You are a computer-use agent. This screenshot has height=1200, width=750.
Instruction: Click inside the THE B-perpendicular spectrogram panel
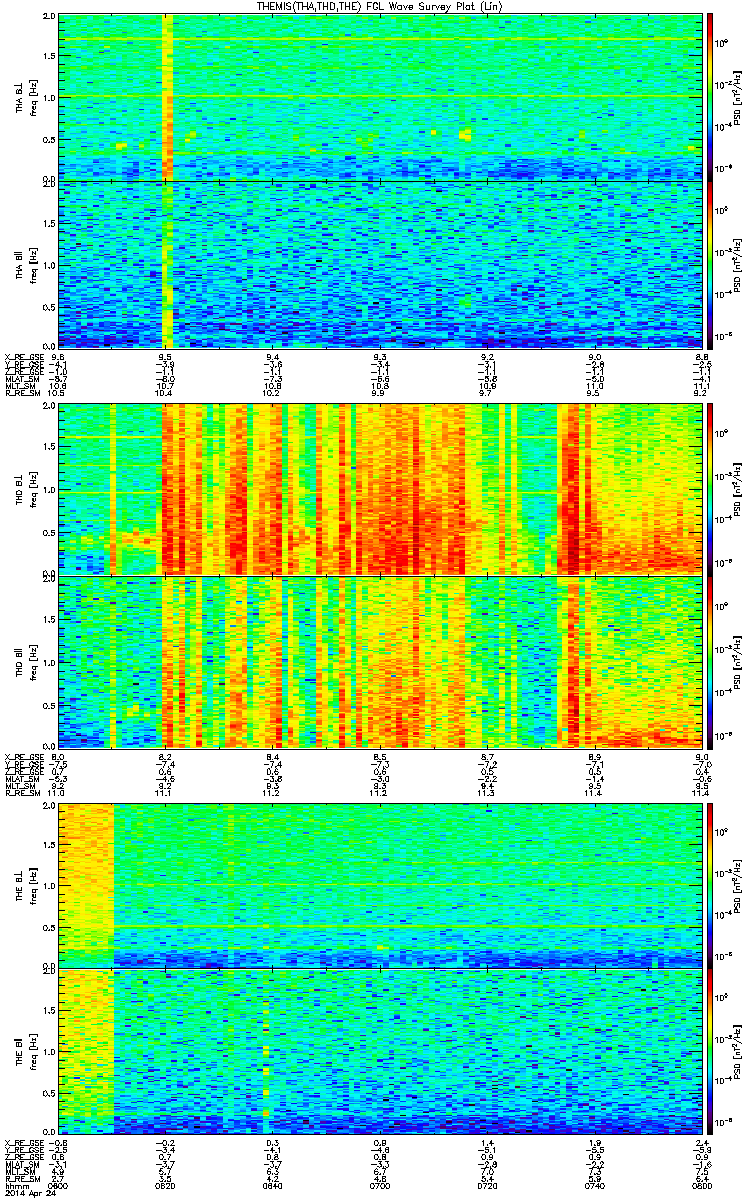380,884
